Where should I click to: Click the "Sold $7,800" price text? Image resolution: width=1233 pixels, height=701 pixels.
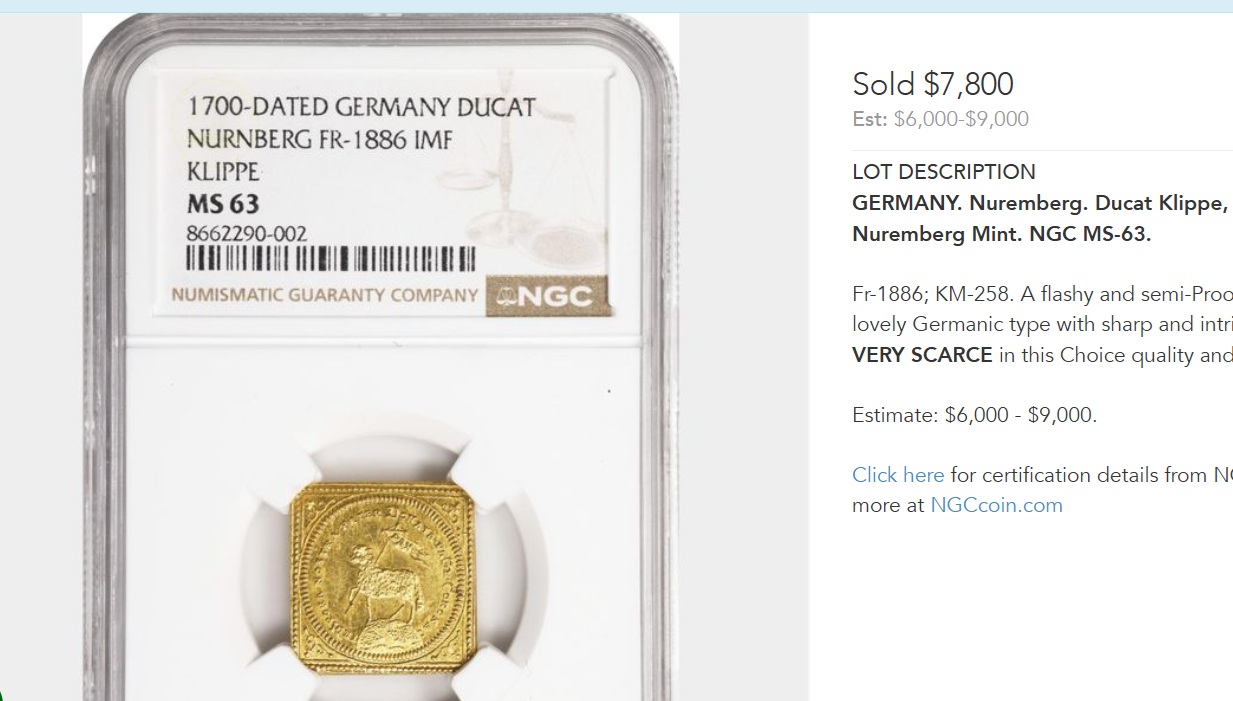coord(932,84)
